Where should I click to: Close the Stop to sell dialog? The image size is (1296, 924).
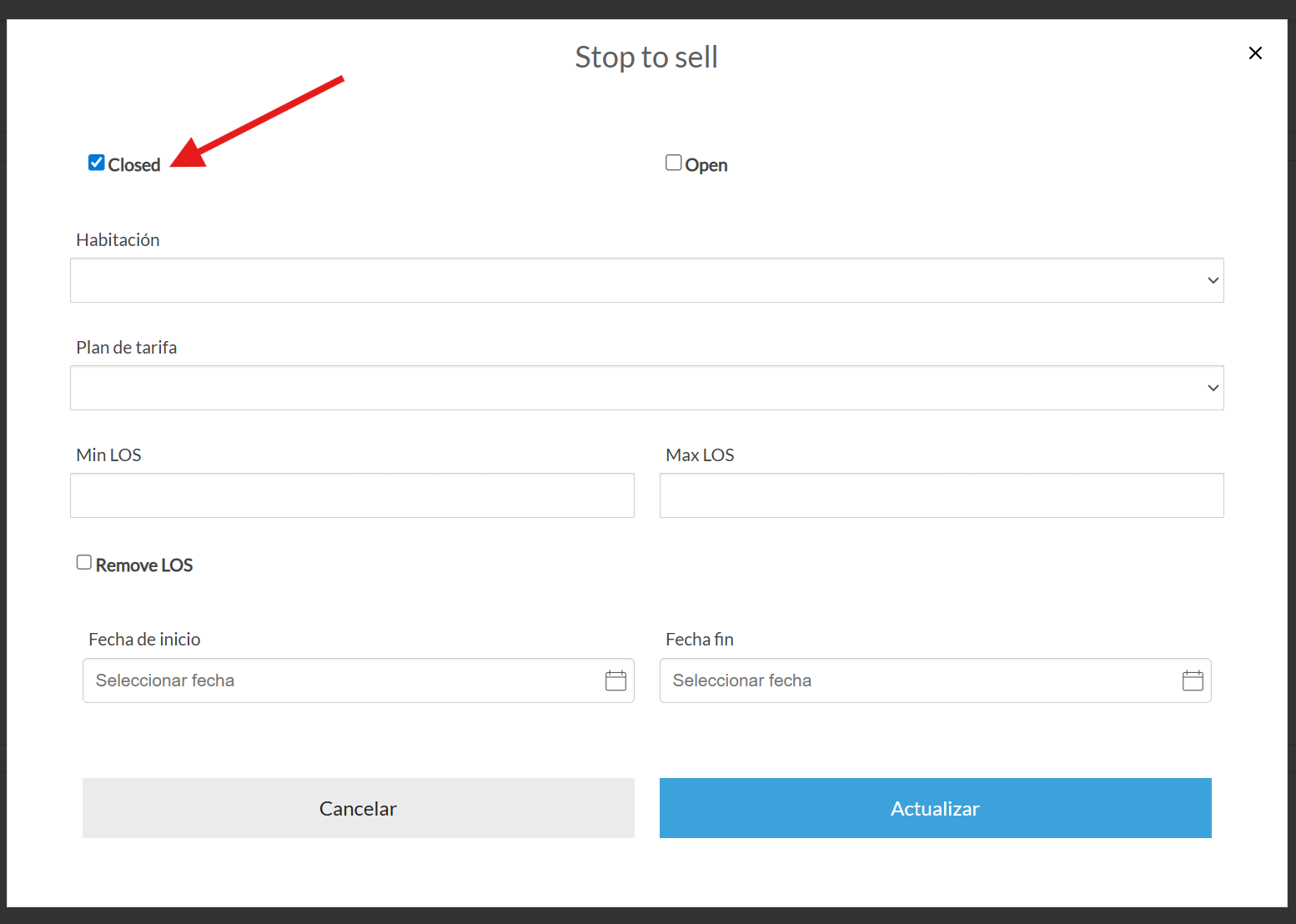point(1255,53)
